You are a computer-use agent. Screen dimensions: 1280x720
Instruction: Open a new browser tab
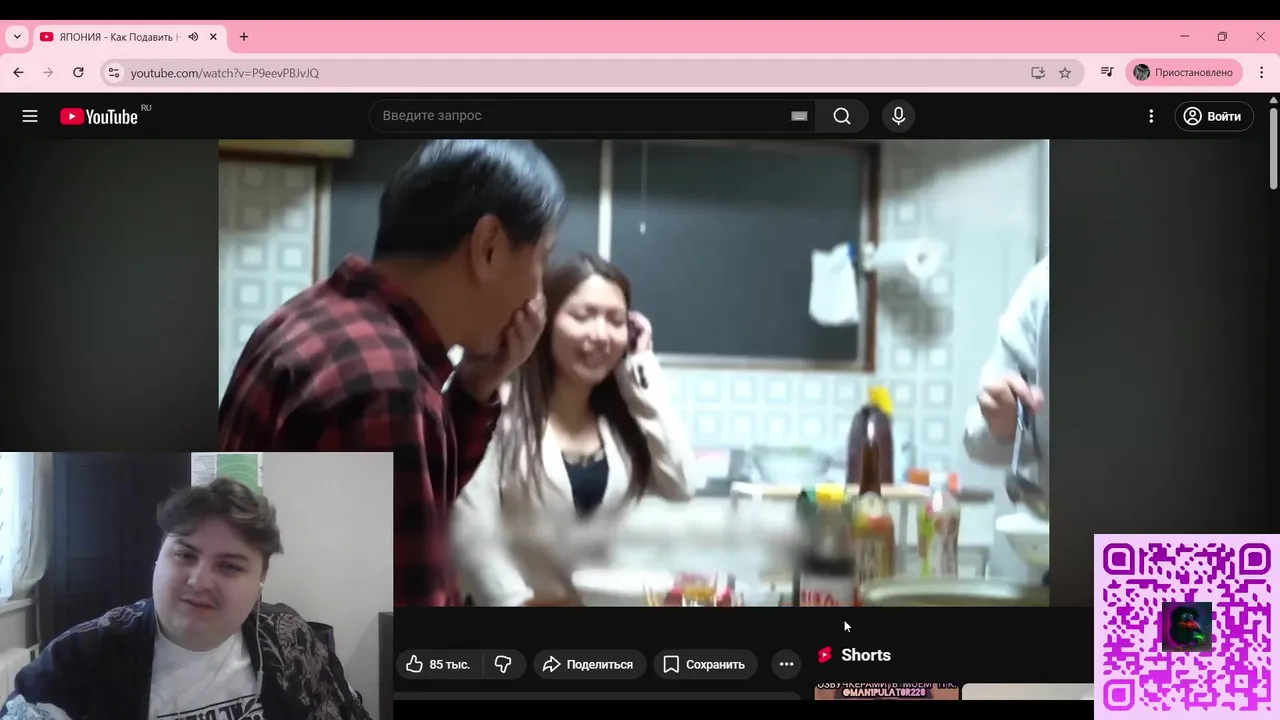244,37
